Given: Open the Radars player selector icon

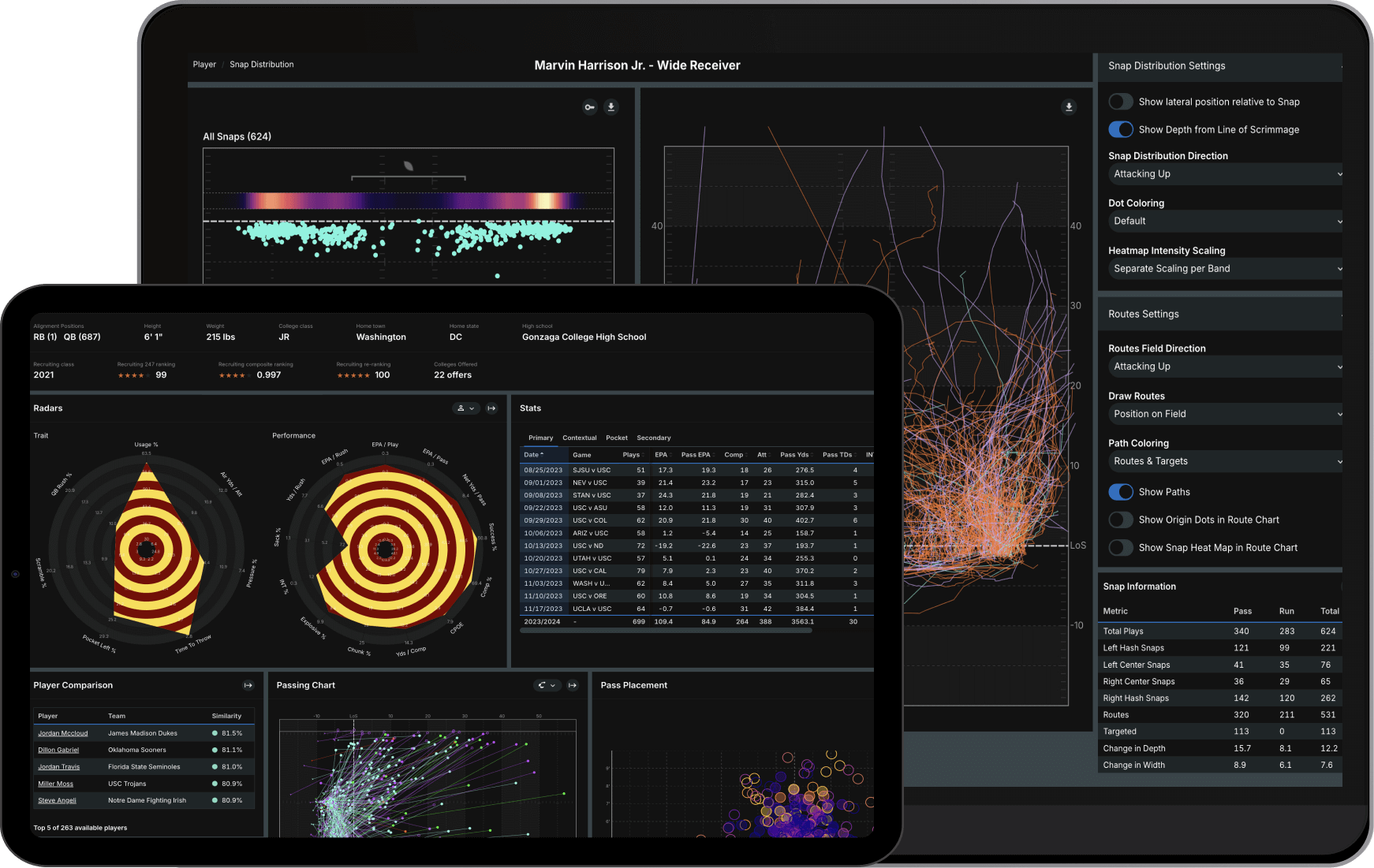Looking at the screenshot, I should 465,408.
